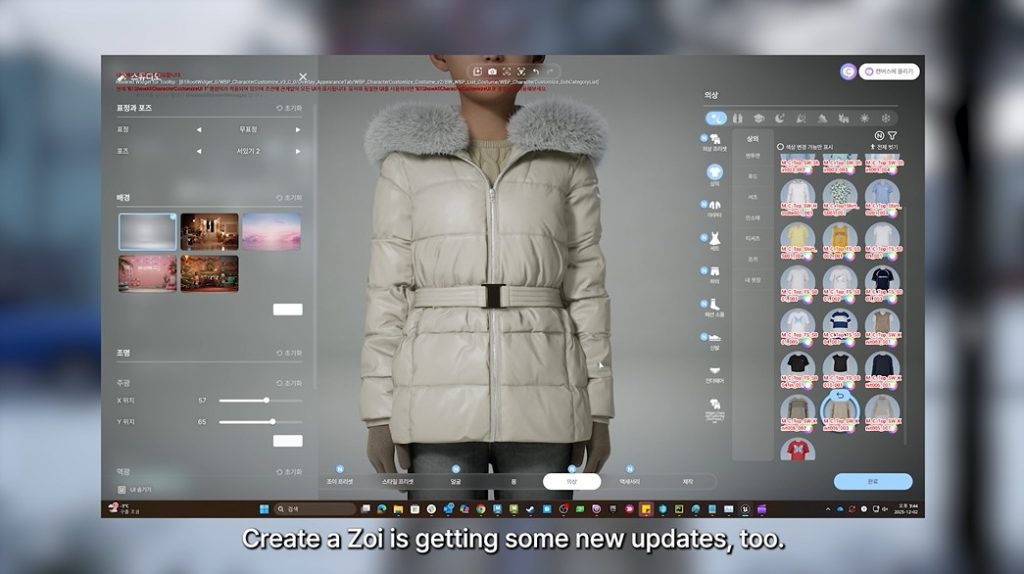The image size is (1024, 574).
Task: Click next arrow for 포즈 pose
Action: click(298, 151)
